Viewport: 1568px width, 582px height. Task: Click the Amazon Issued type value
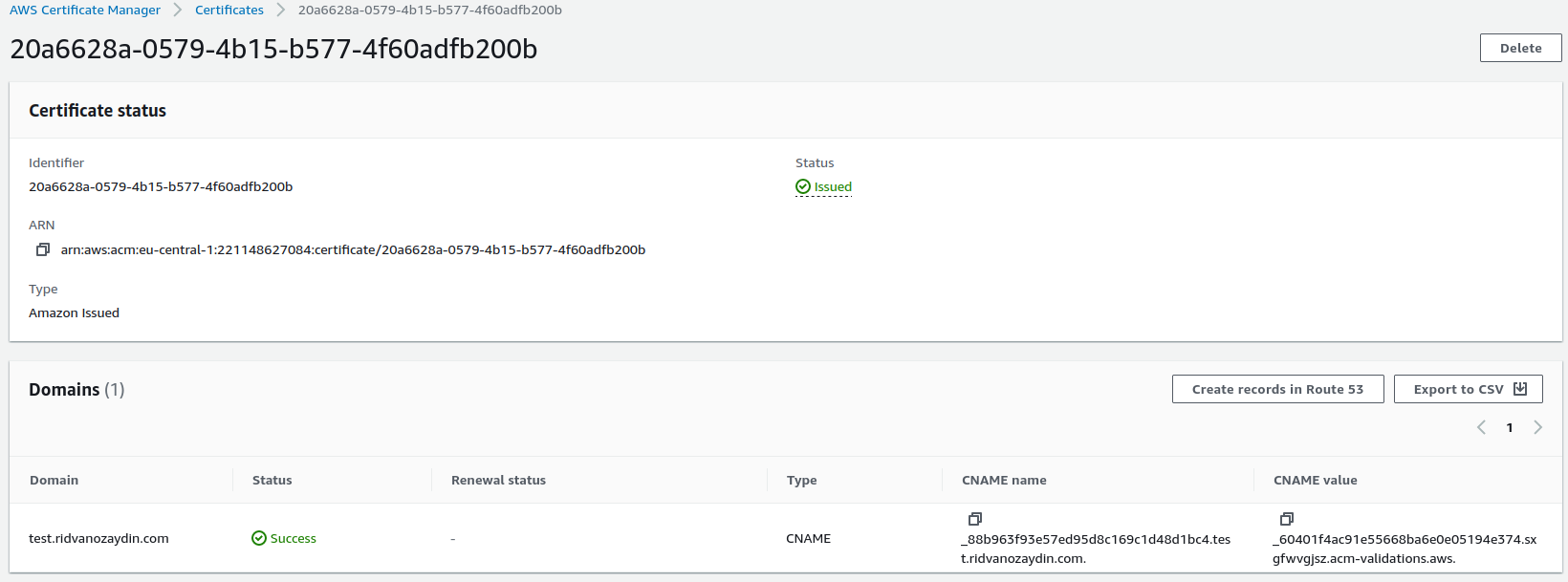coord(74,313)
